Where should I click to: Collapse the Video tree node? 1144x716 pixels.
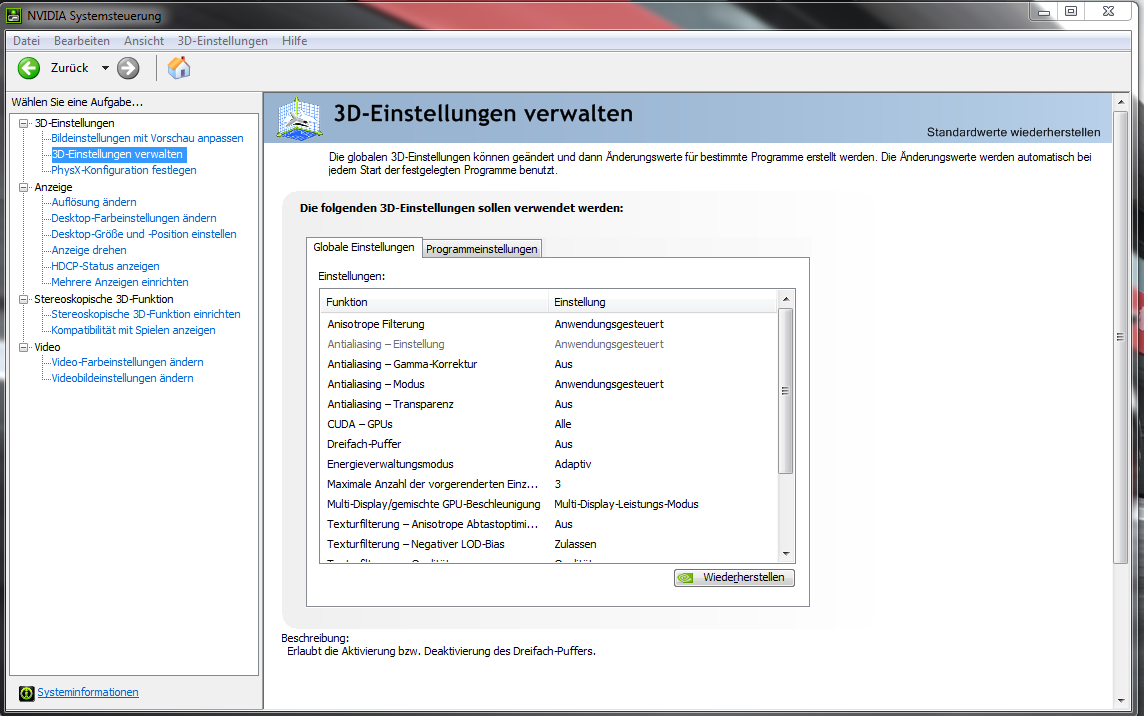click(x=23, y=347)
